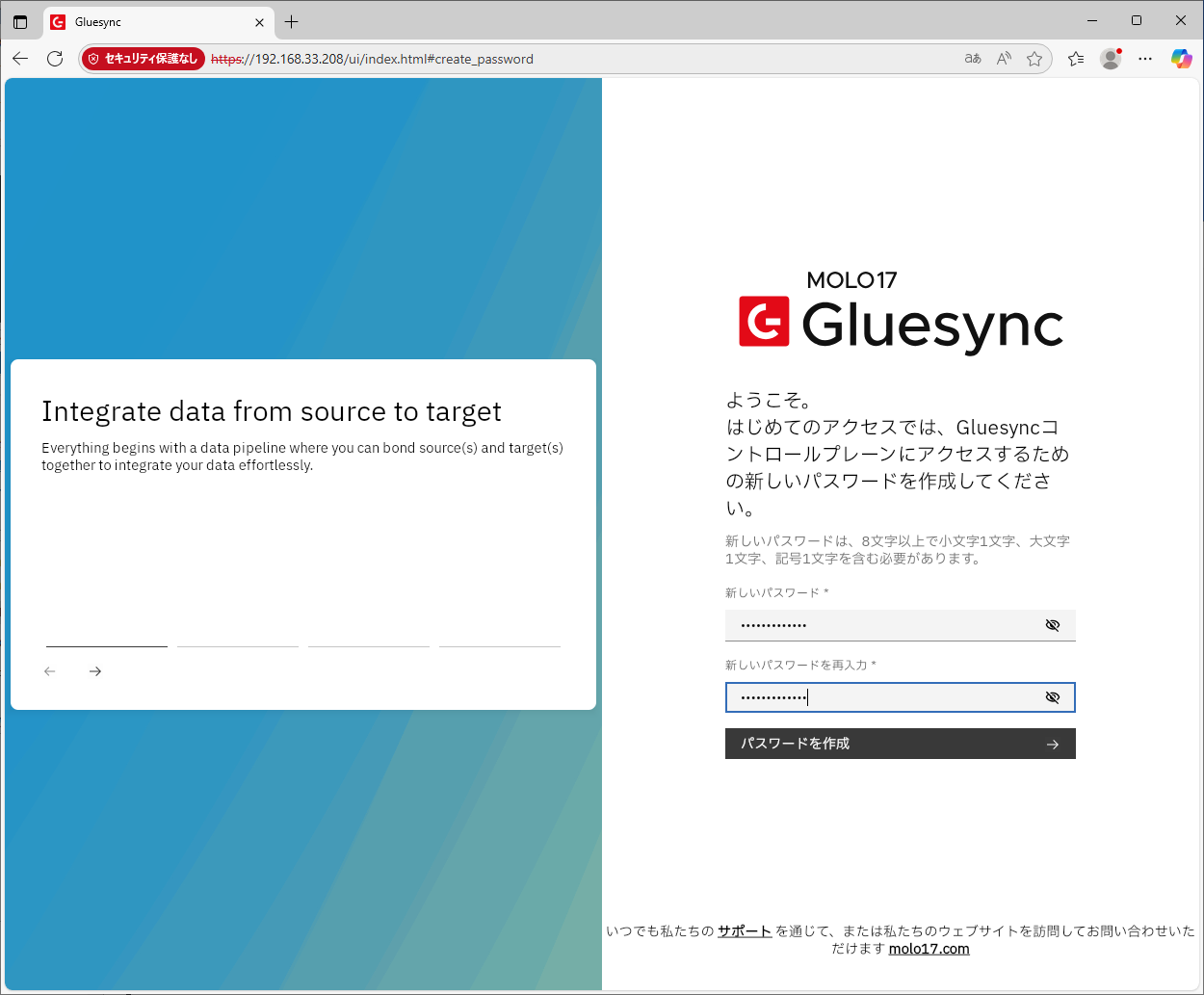Toggle visibility of the re-entered password
The height and width of the screenshot is (995, 1204).
[x=1052, y=697]
